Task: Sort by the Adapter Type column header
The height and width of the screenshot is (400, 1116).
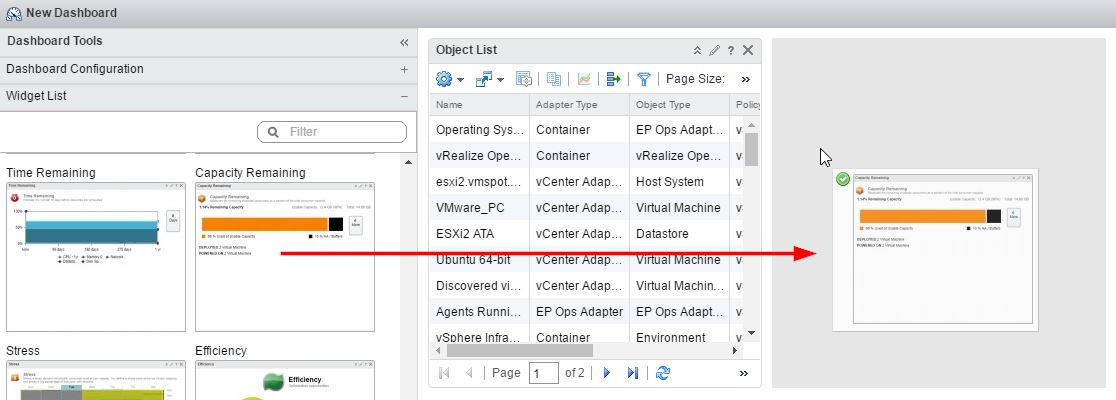Action: [579, 105]
